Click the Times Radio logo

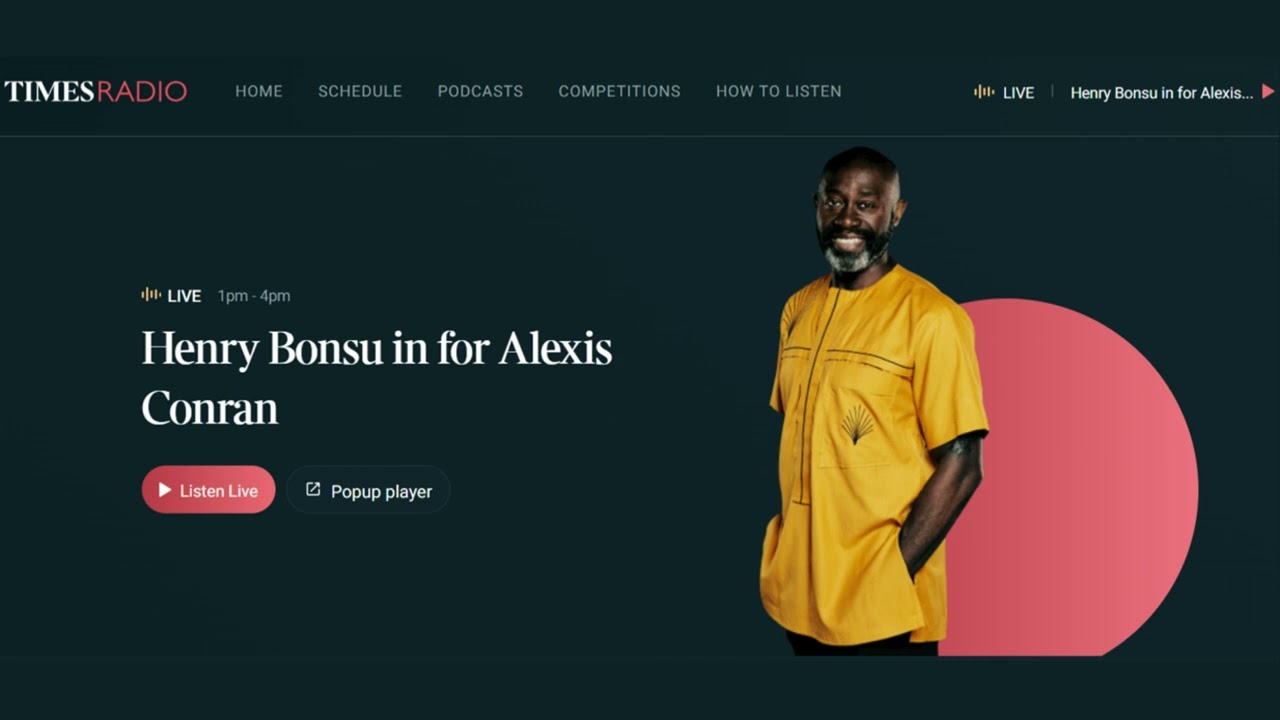pyautogui.click(x=96, y=91)
